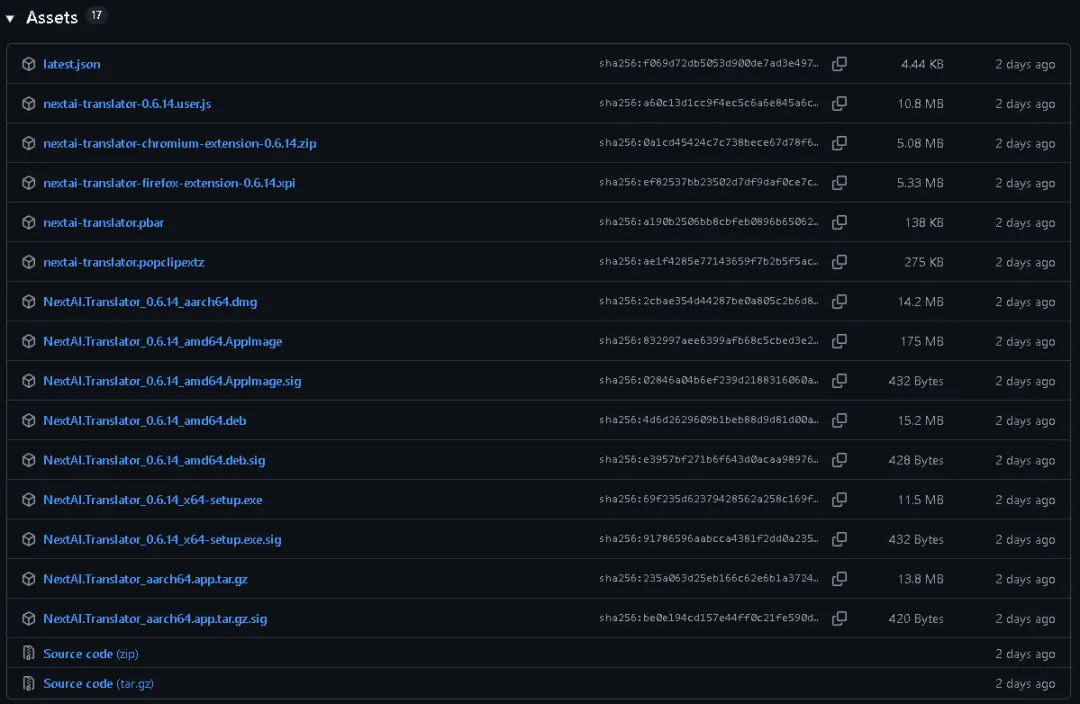This screenshot has height=704, width=1080.
Task: Copy hash for x64-setup.exe.sig asset
Action: coord(839,539)
